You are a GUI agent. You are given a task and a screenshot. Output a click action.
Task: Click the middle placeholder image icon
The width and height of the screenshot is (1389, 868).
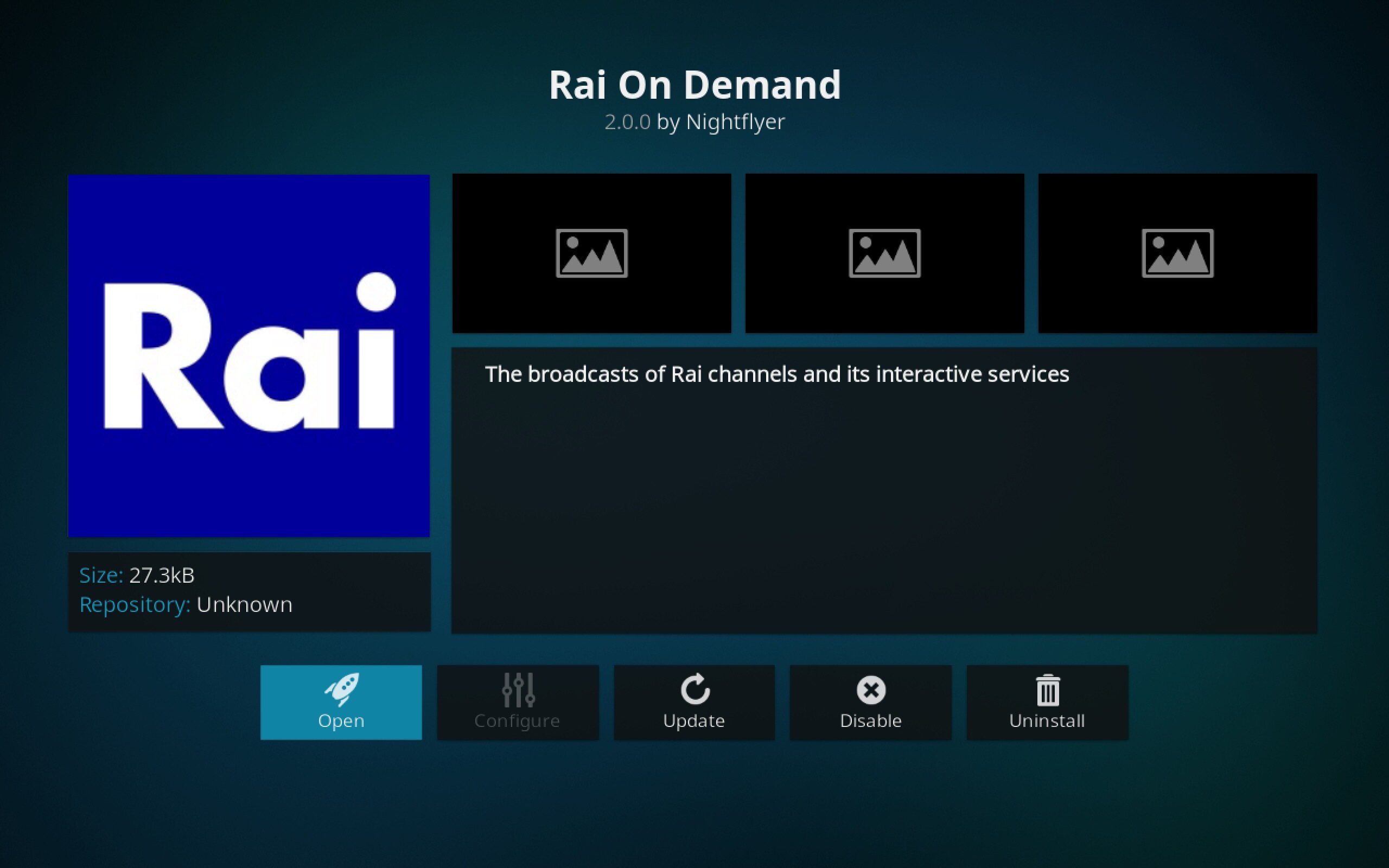click(884, 253)
